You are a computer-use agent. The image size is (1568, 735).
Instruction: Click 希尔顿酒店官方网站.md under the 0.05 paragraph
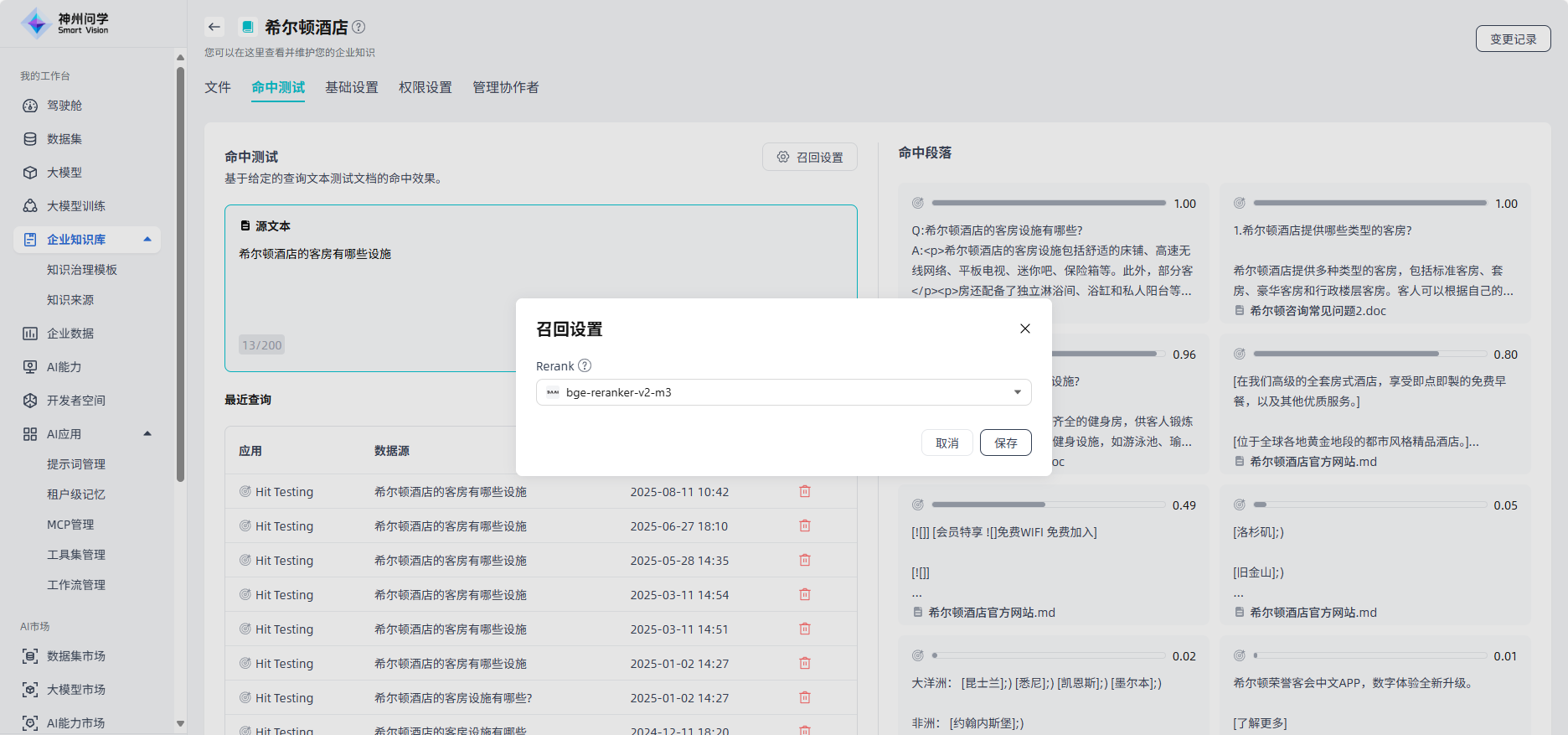pyautogui.click(x=1313, y=613)
